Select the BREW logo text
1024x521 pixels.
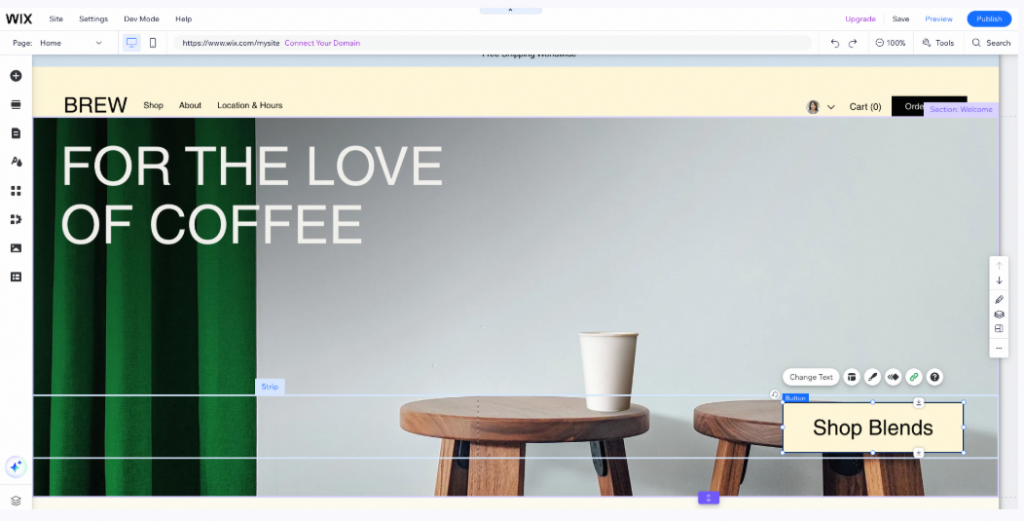click(95, 105)
